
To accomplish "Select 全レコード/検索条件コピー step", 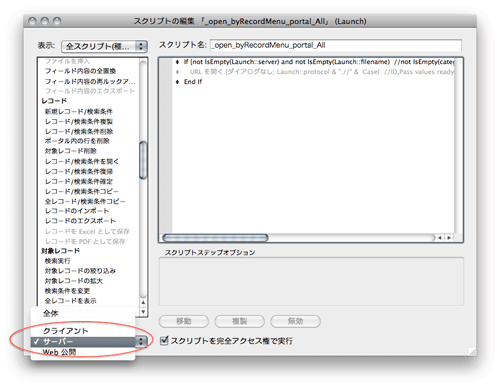I will tap(85, 201).
